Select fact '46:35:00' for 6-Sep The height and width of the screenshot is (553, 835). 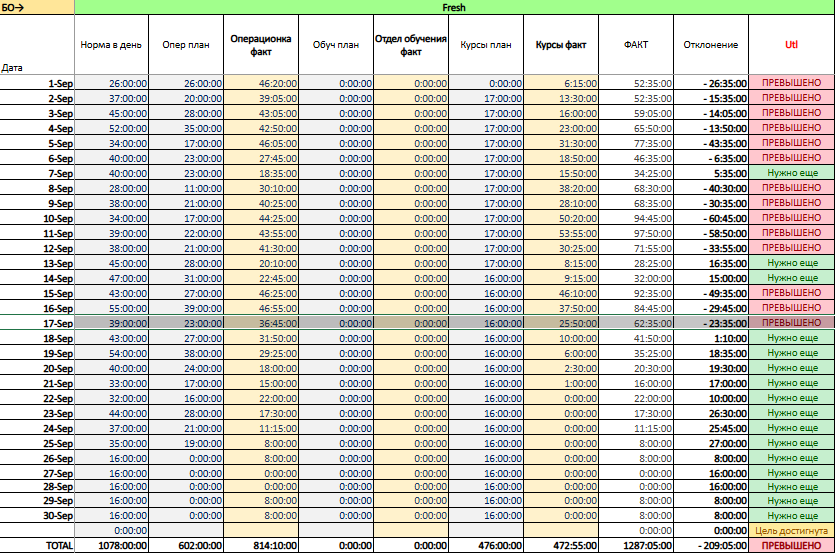click(636, 158)
